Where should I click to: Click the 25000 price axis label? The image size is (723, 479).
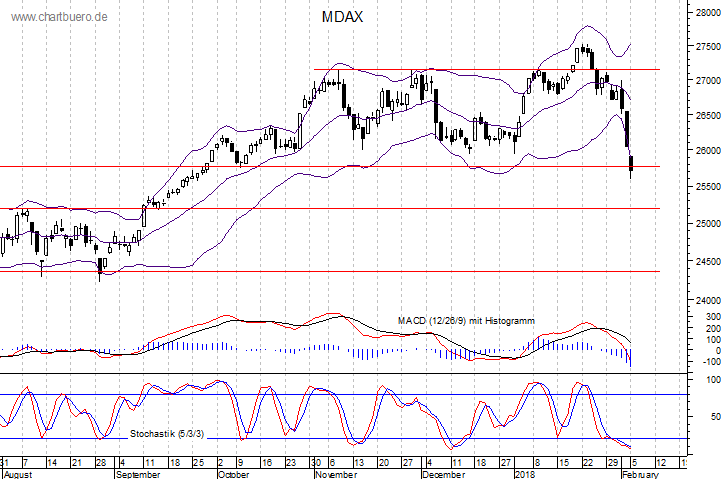[x=705, y=223]
